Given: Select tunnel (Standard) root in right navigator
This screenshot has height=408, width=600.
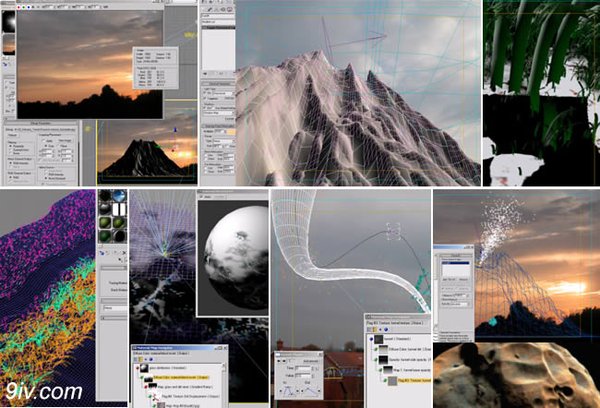Looking at the screenshot, I should (x=390, y=339).
